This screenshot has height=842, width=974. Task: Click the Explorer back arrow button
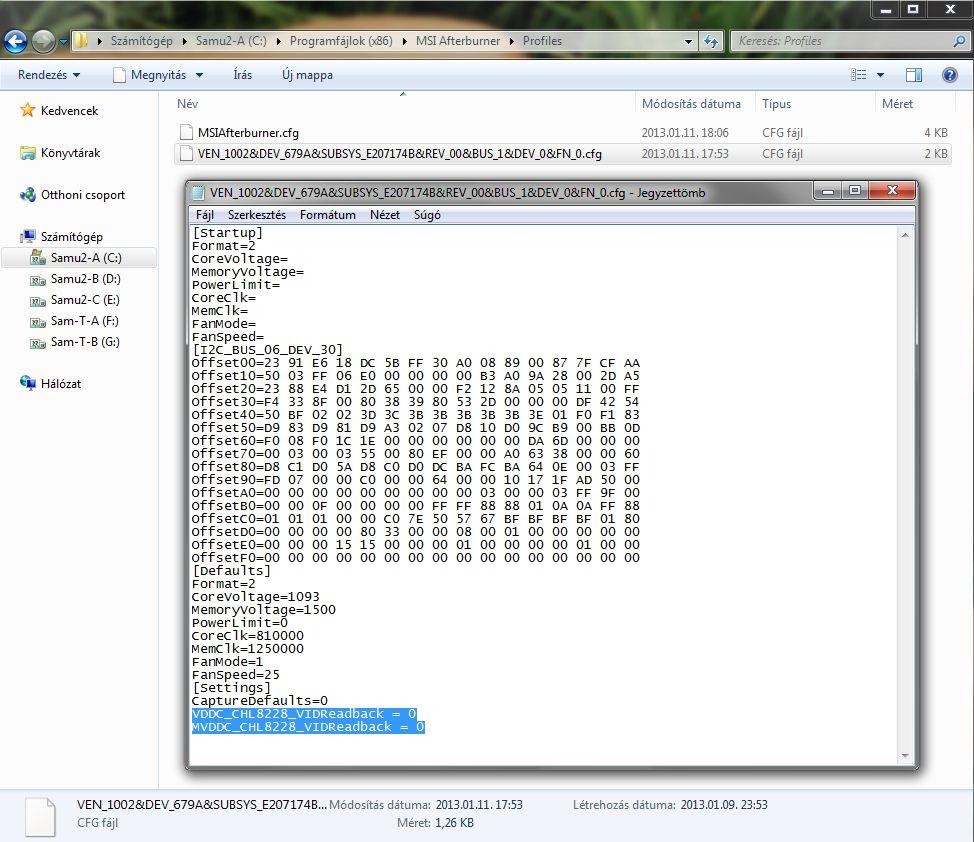tap(16, 42)
